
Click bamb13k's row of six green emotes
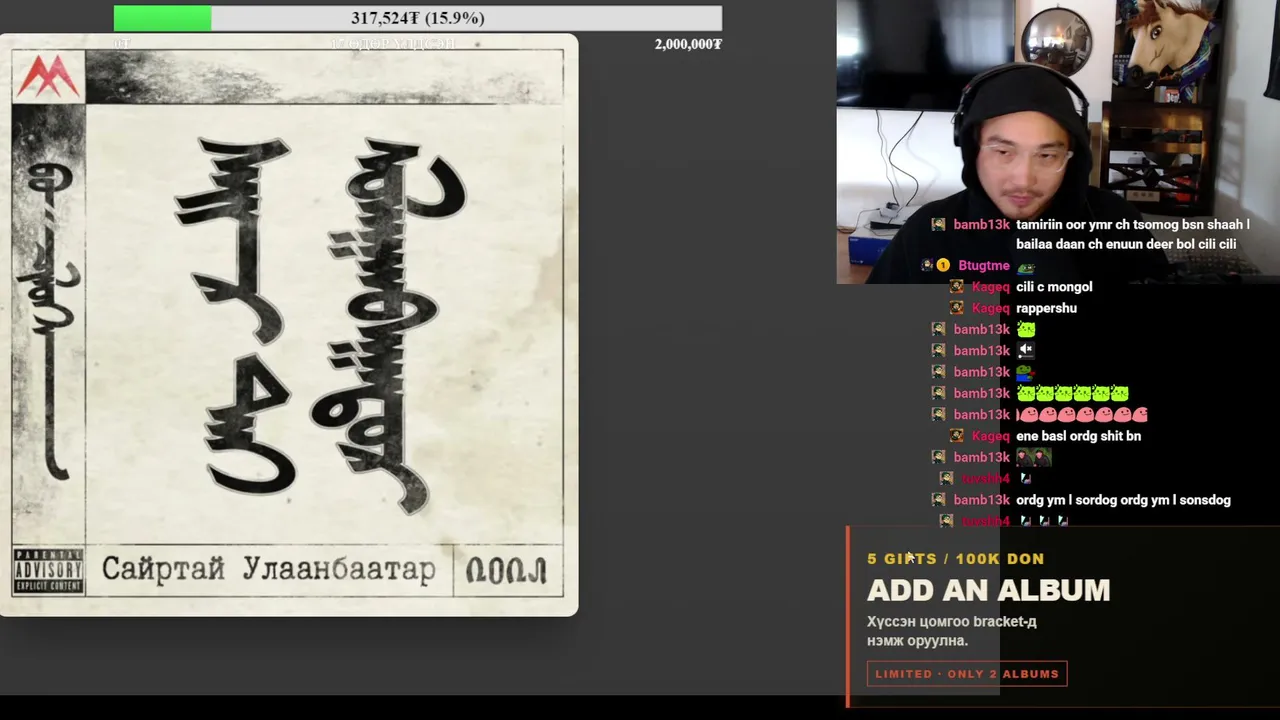[1072, 393]
